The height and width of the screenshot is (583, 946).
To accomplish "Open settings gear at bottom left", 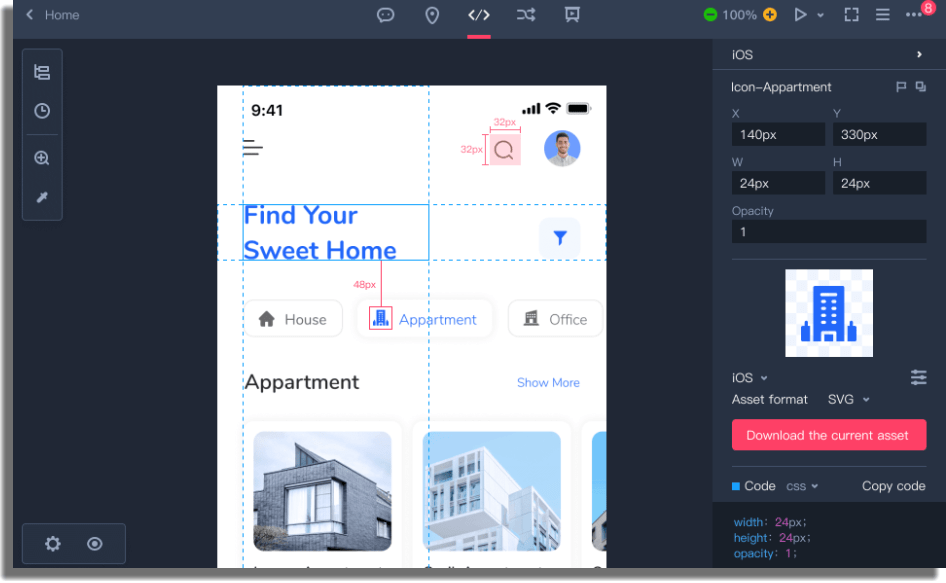I will tap(53, 544).
